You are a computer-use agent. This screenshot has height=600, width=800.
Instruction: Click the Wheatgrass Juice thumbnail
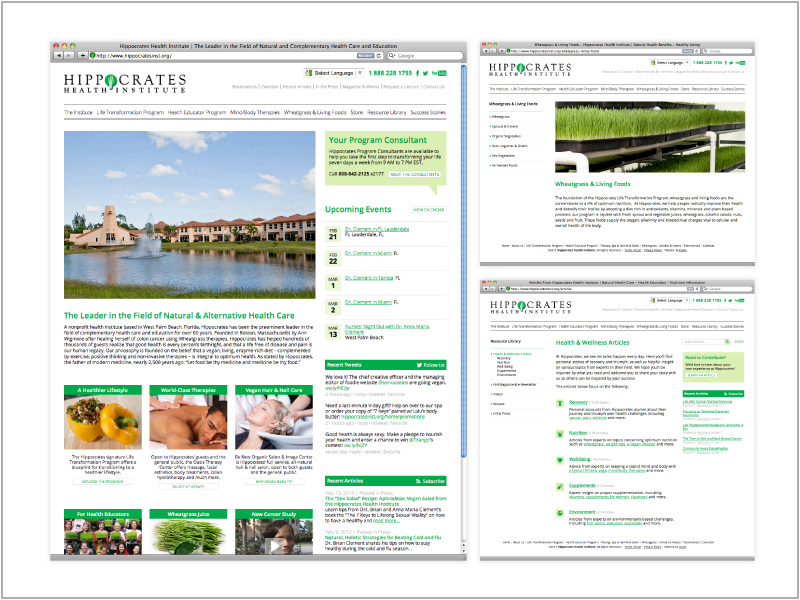click(x=188, y=537)
